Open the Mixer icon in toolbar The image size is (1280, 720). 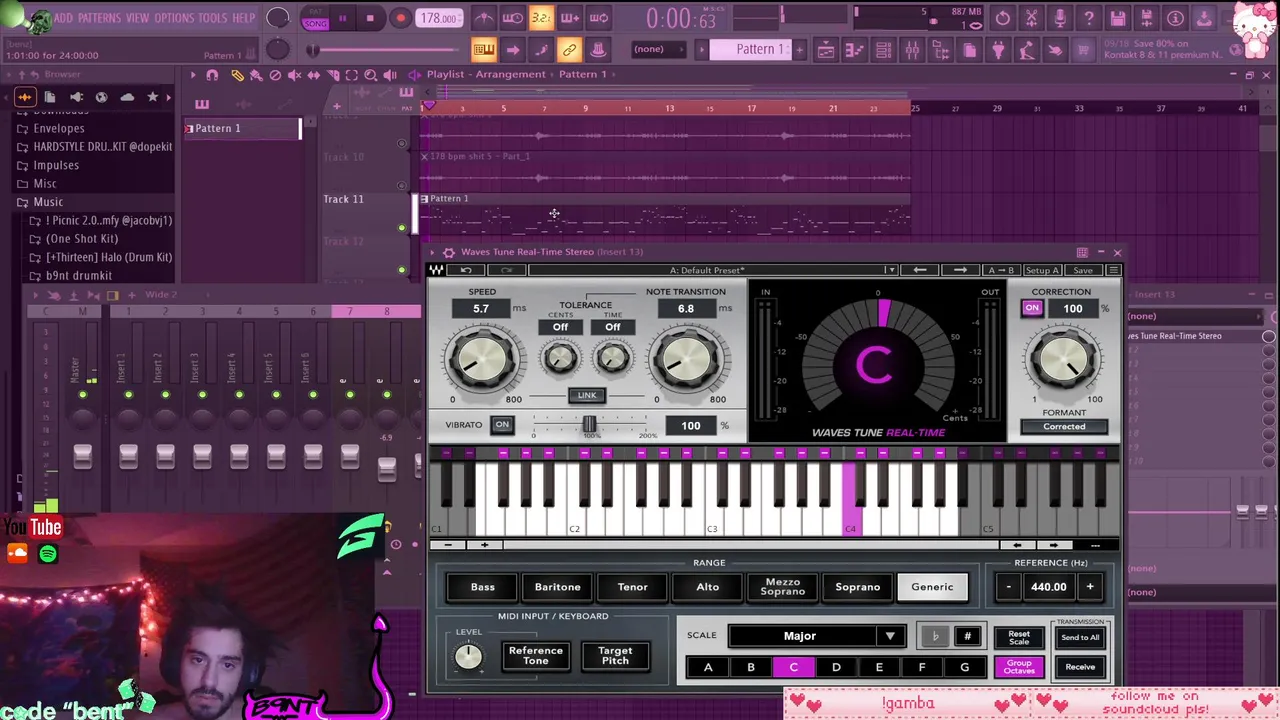pyautogui.click(x=912, y=50)
